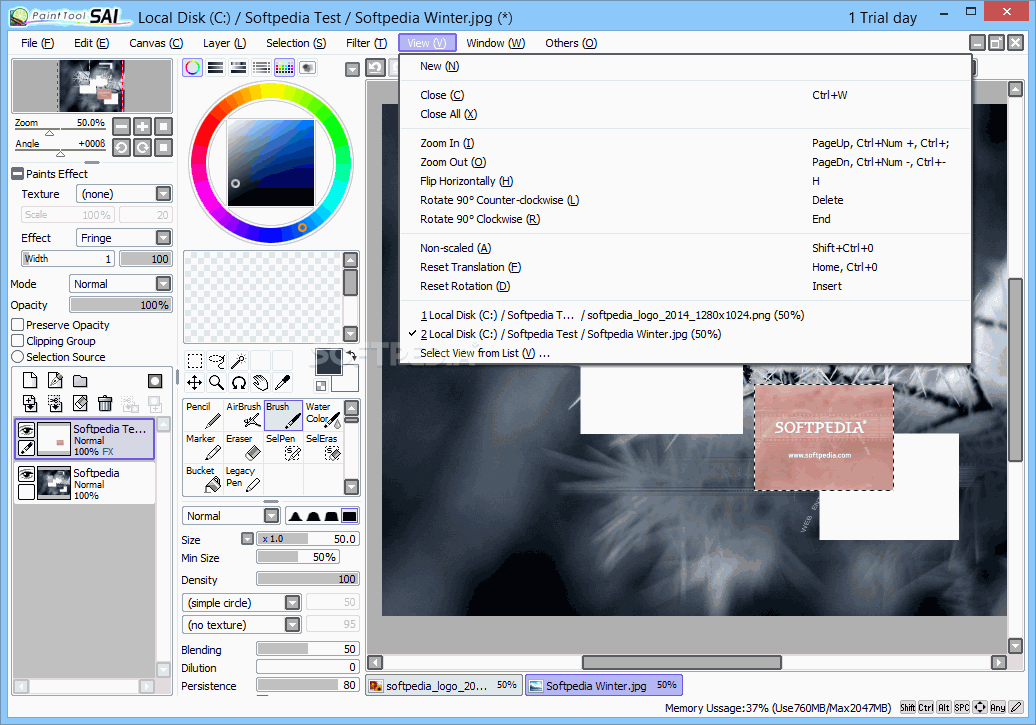Switch to softpedia_logo_20... document tab

tap(445, 685)
